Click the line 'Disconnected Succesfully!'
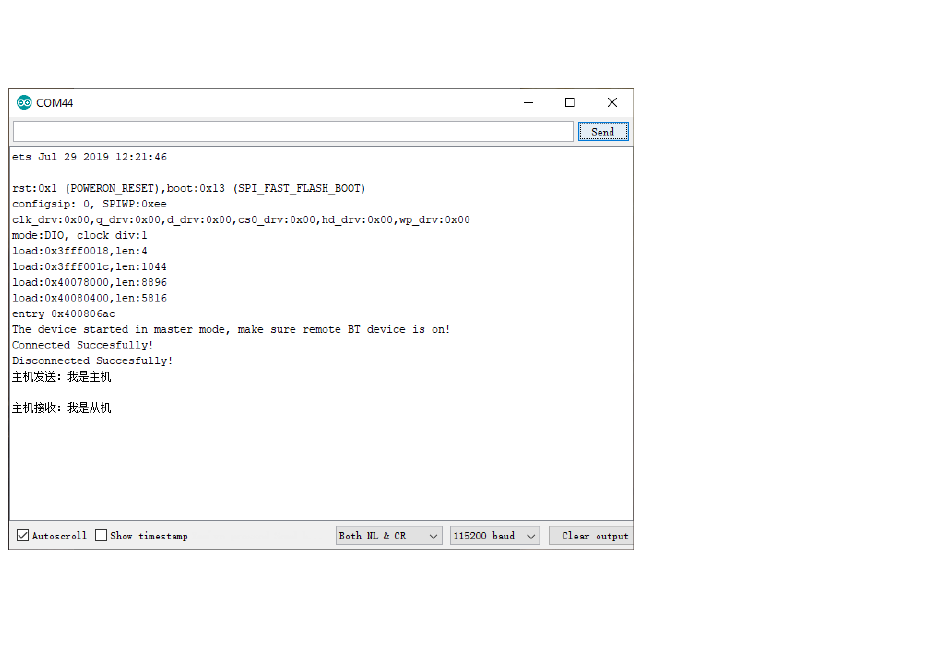 pos(93,361)
